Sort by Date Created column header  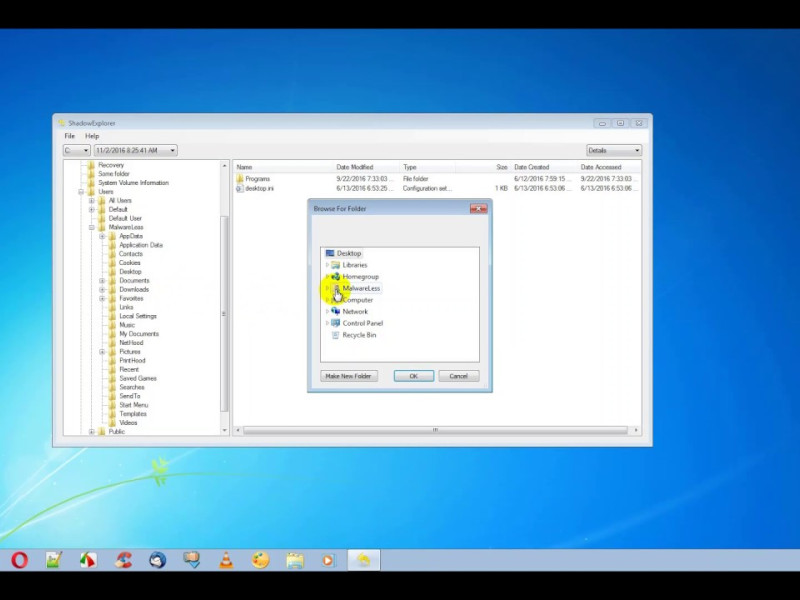(x=544, y=167)
